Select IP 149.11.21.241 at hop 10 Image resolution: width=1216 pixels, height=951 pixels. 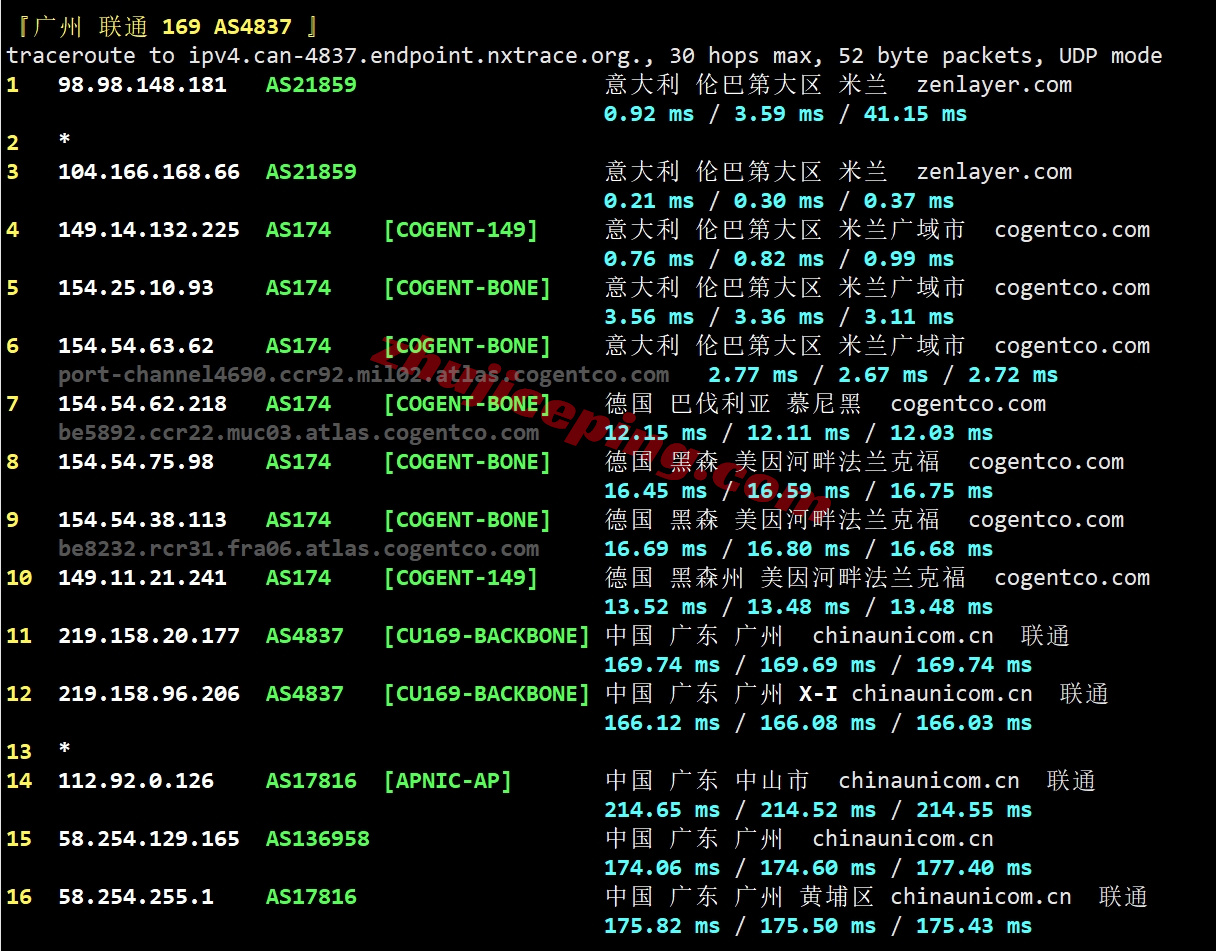click(x=142, y=578)
